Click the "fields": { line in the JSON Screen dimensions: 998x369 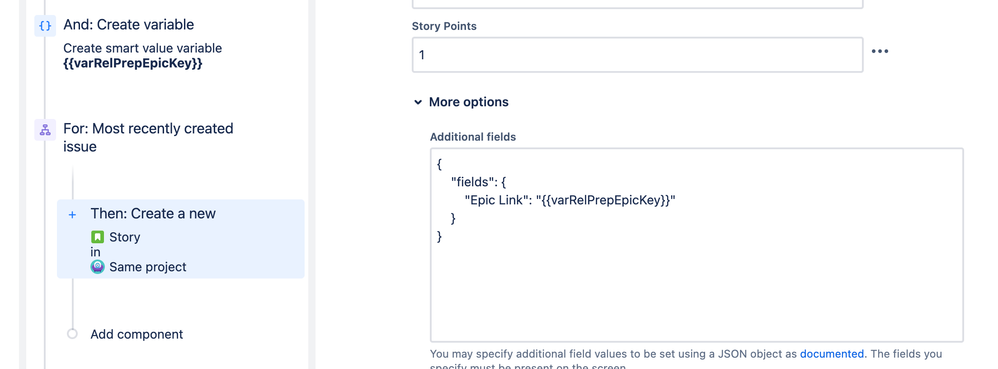pyautogui.click(x=478, y=182)
